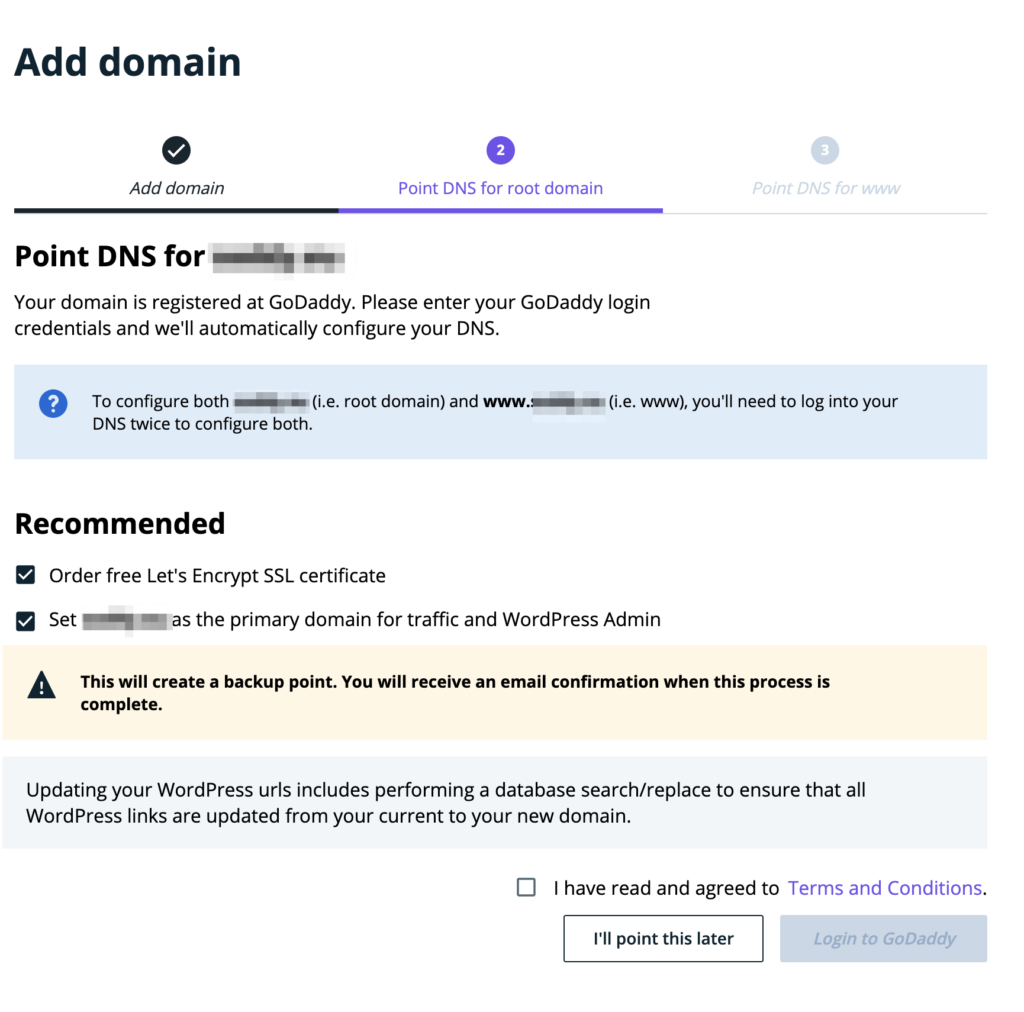The height and width of the screenshot is (1012, 1024).
Task: Click the "Add domain" page title
Action: (128, 62)
